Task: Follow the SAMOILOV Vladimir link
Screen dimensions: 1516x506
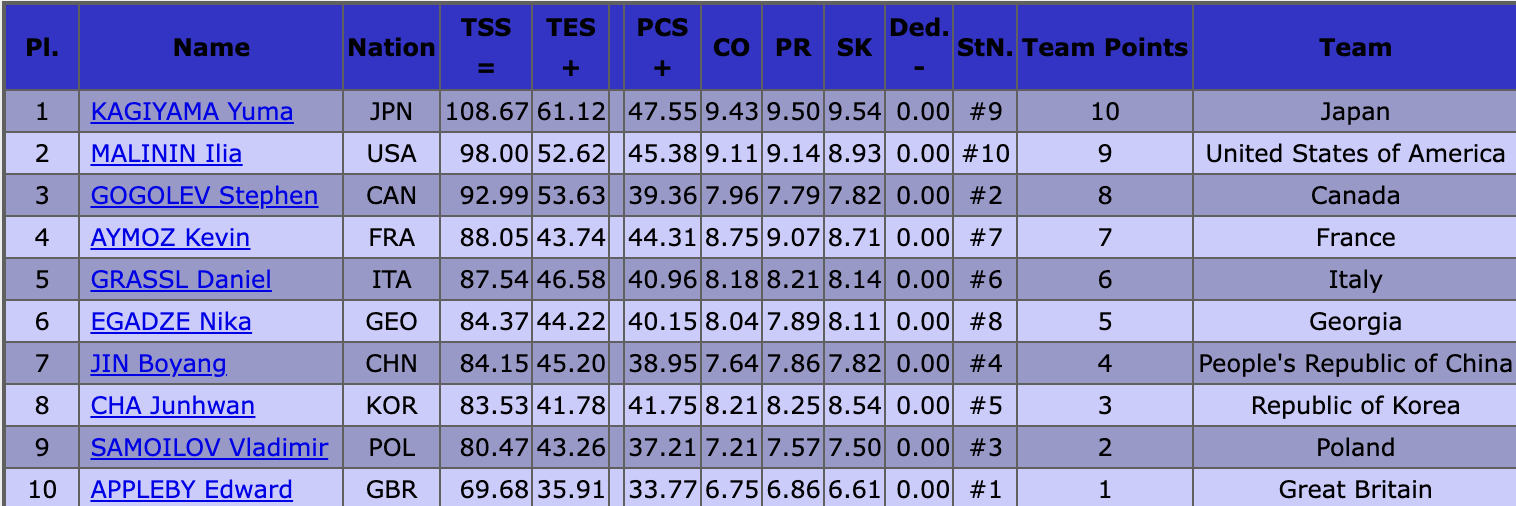Action: (x=209, y=447)
